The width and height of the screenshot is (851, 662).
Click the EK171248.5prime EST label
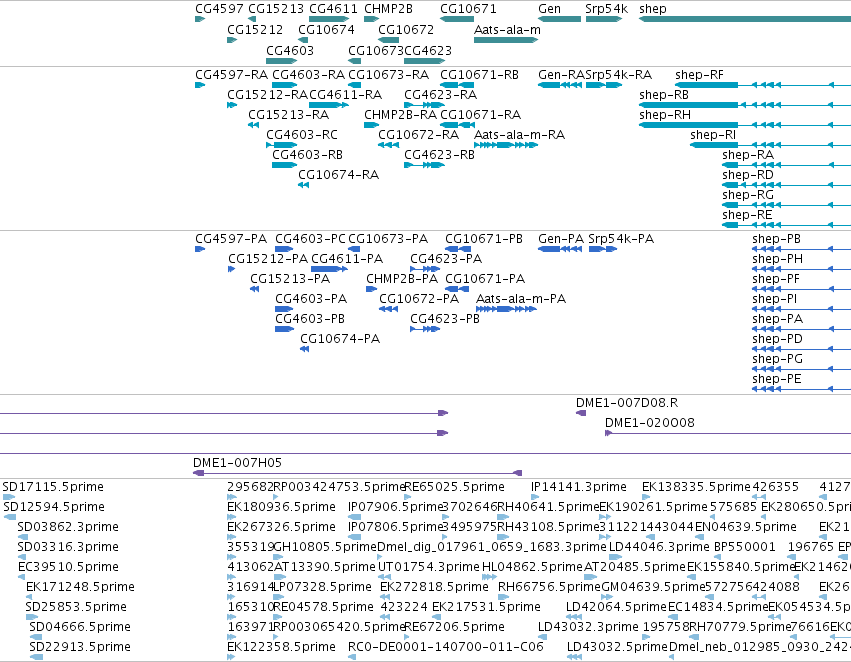pos(80,587)
